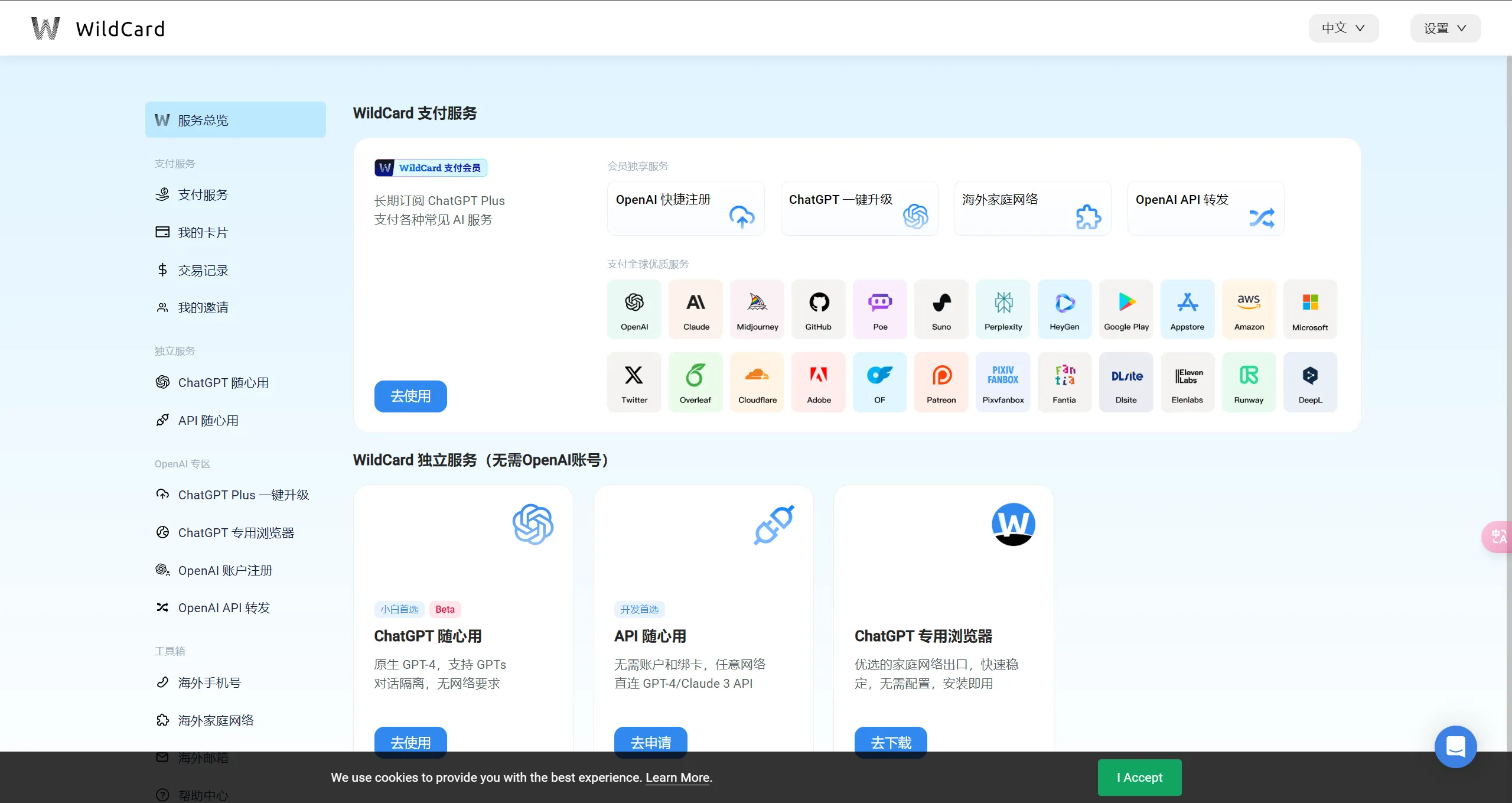Choose the OF service tile
This screenshot has width=1512, height=803.
click(880, 382)
